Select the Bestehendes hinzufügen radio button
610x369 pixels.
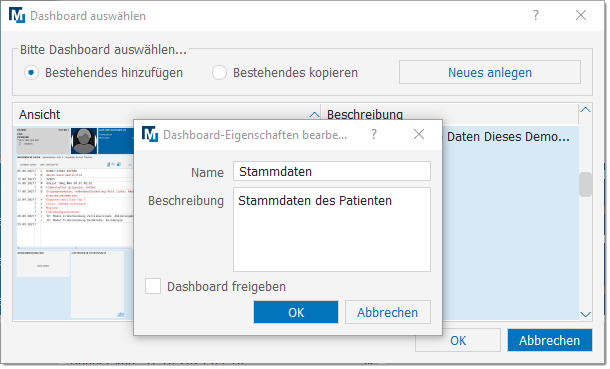[31, 73]
